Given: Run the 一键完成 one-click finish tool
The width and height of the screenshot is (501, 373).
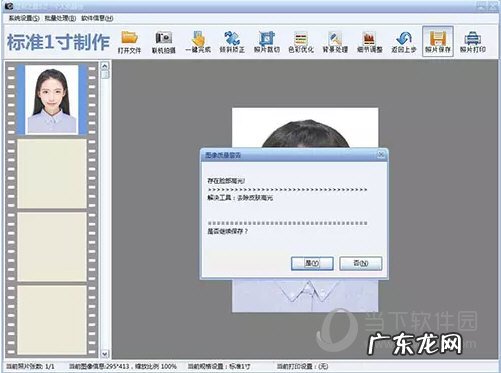Looking at the screenshot, I should [198, 42].
